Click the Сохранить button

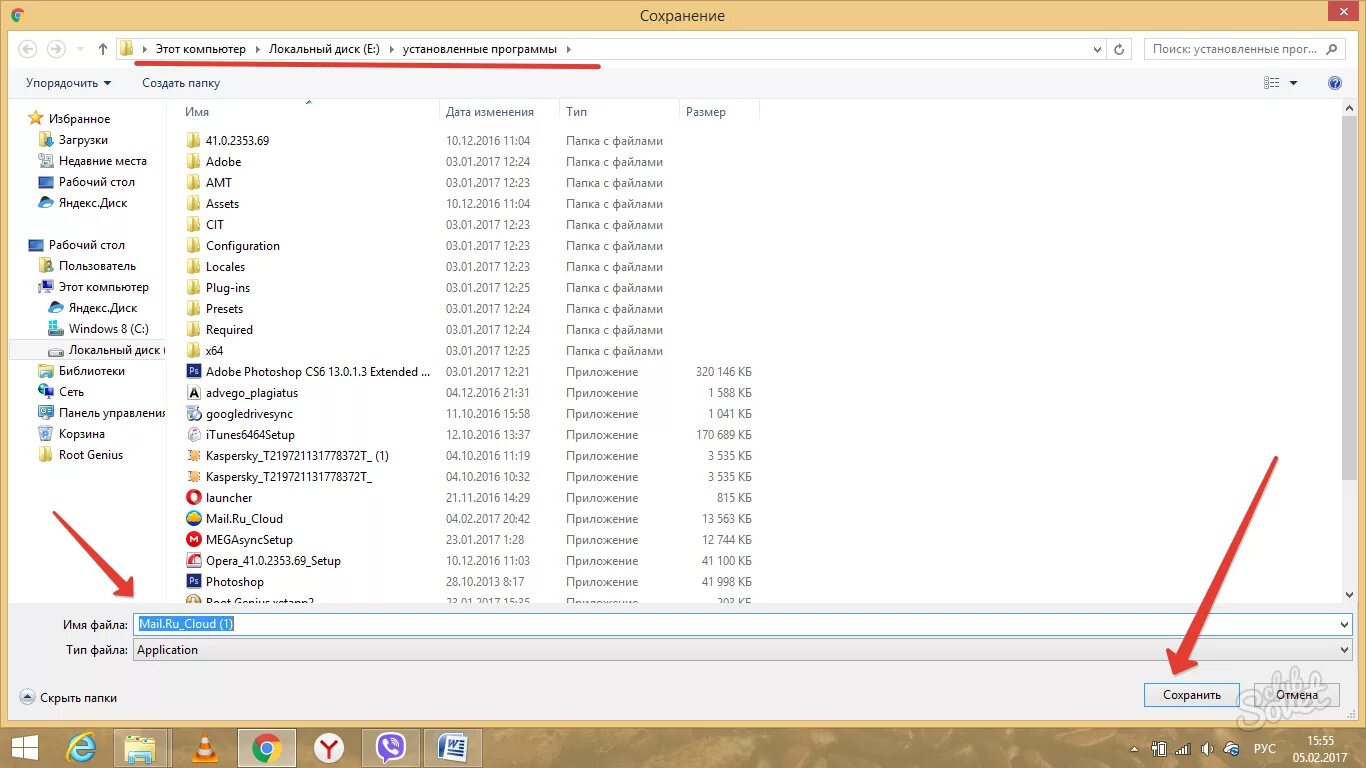click(1192, 695)
